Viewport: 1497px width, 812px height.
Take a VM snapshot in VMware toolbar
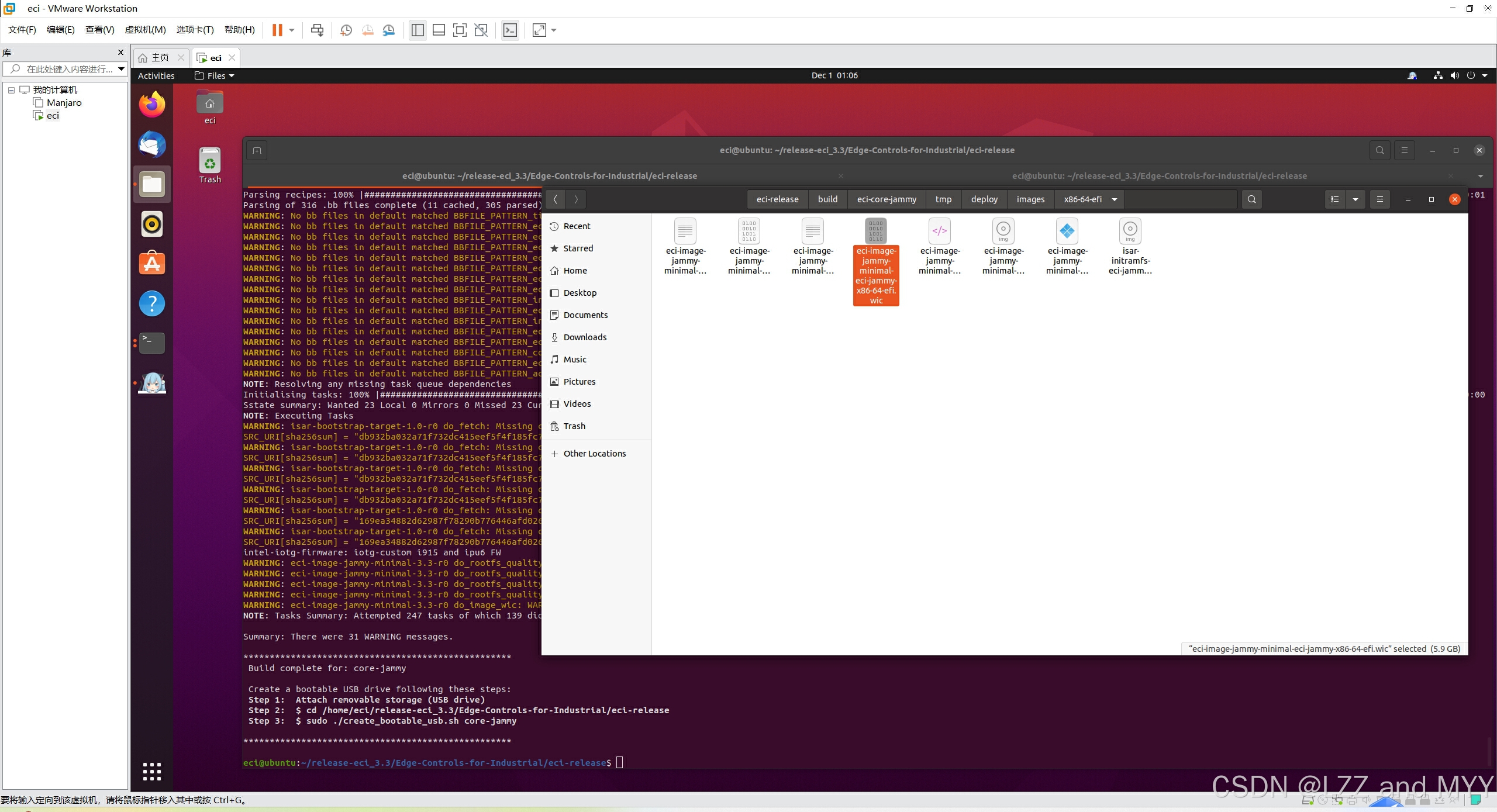pyautogui.click(x=346, y=30)
